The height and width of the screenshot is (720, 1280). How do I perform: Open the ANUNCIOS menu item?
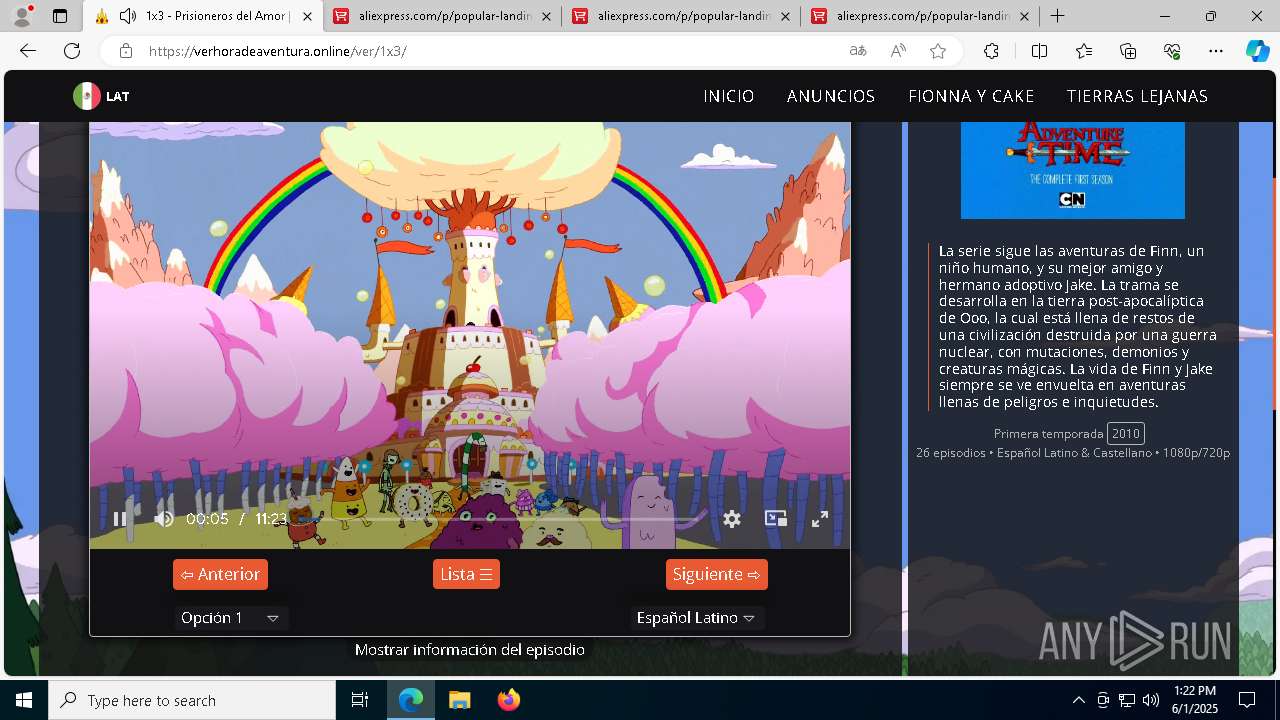click(x=831, y=96)
